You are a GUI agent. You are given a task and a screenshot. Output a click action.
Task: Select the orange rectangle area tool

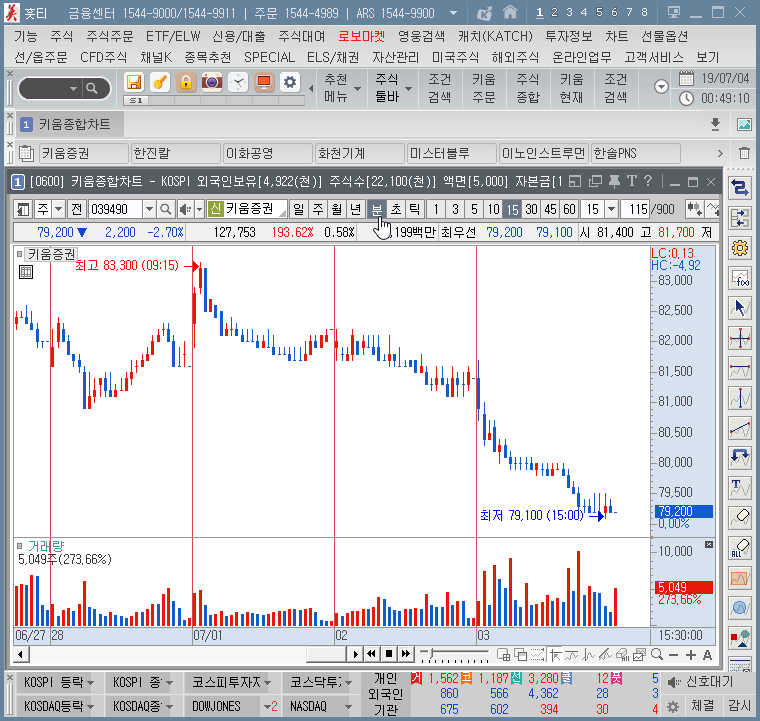pyautogui.click(x=740, y=578)
